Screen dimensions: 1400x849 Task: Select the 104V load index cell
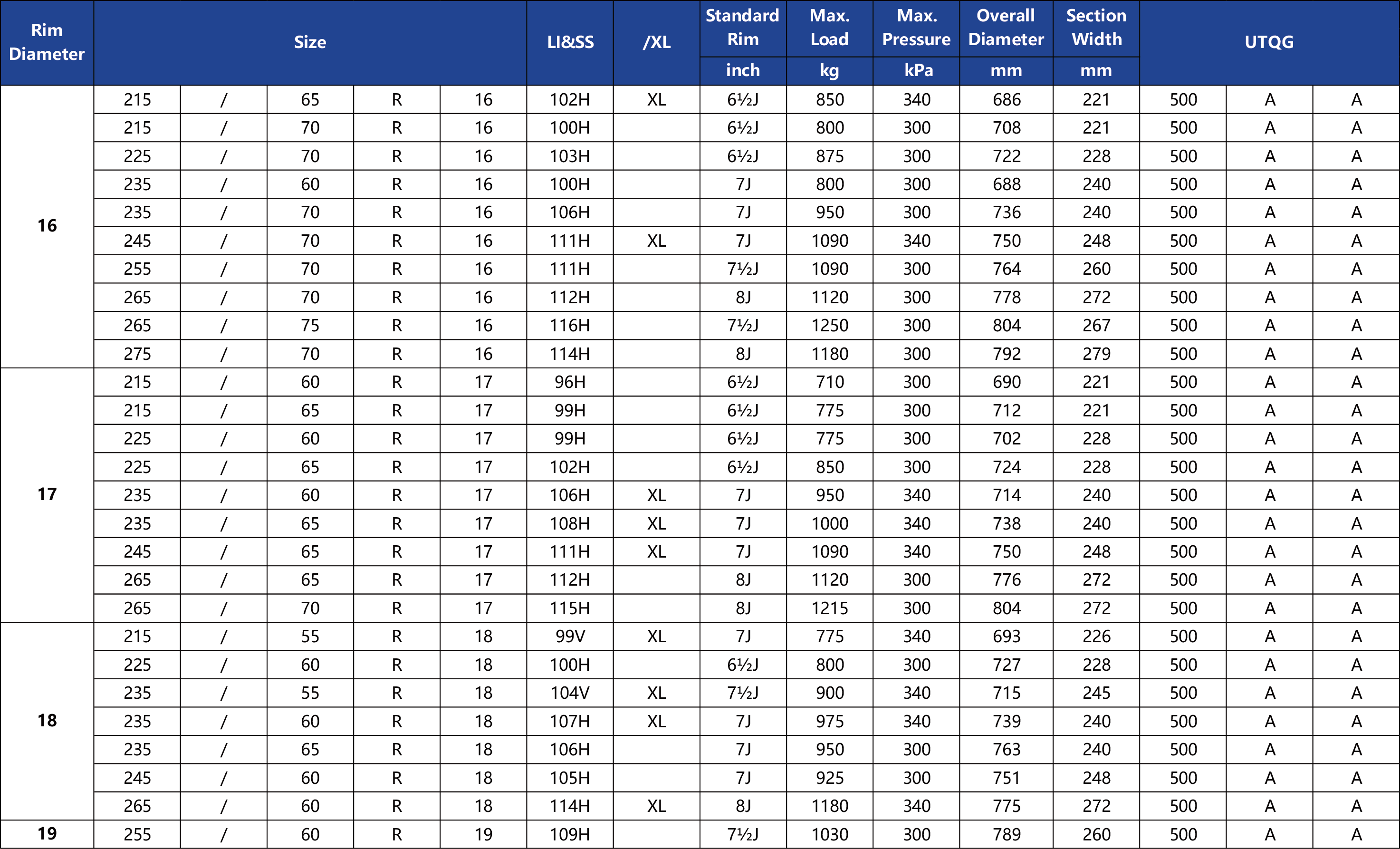pyautogui.click(x=570, y=693)
